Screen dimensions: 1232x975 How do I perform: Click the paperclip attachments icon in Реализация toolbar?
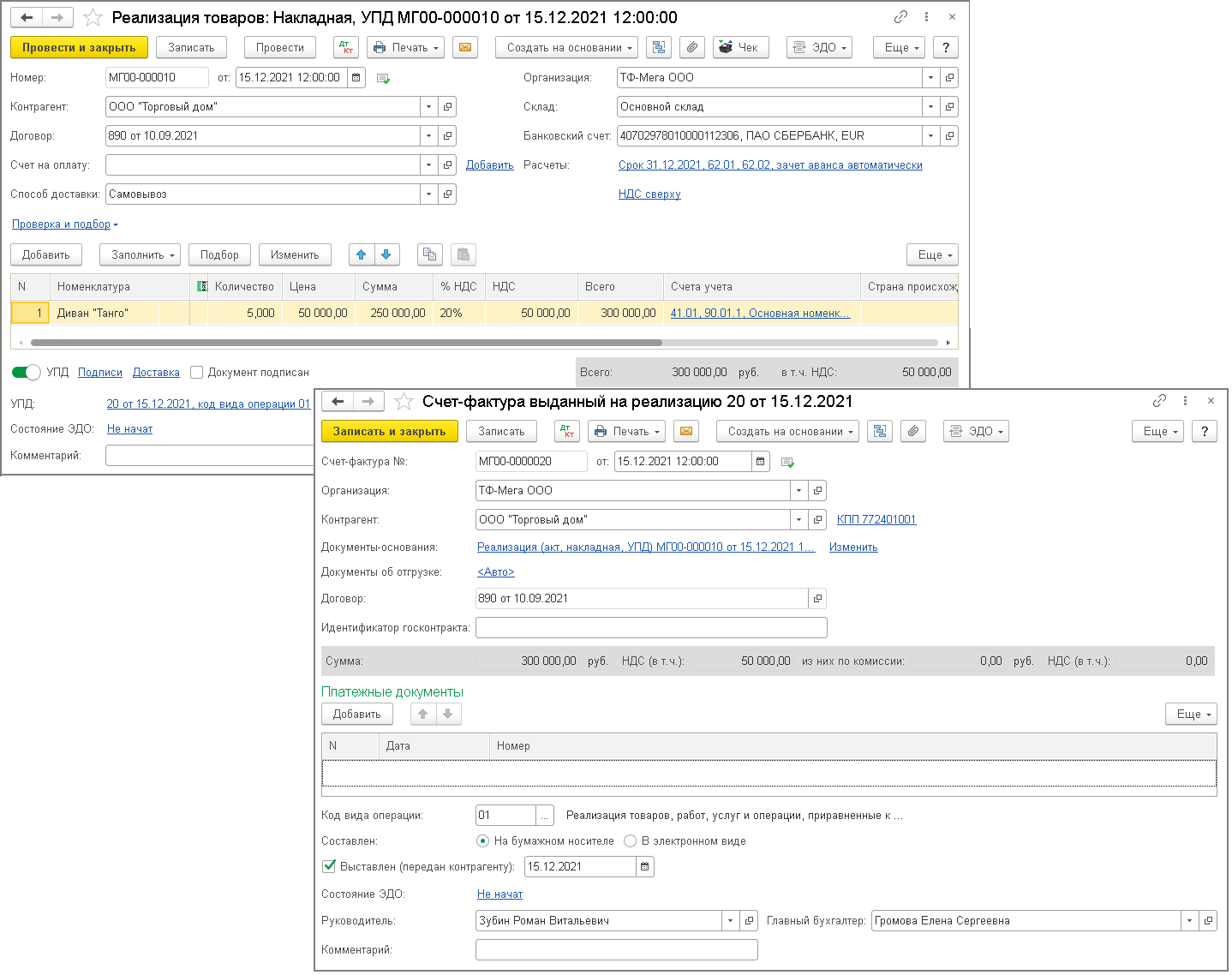coord(692,47)
